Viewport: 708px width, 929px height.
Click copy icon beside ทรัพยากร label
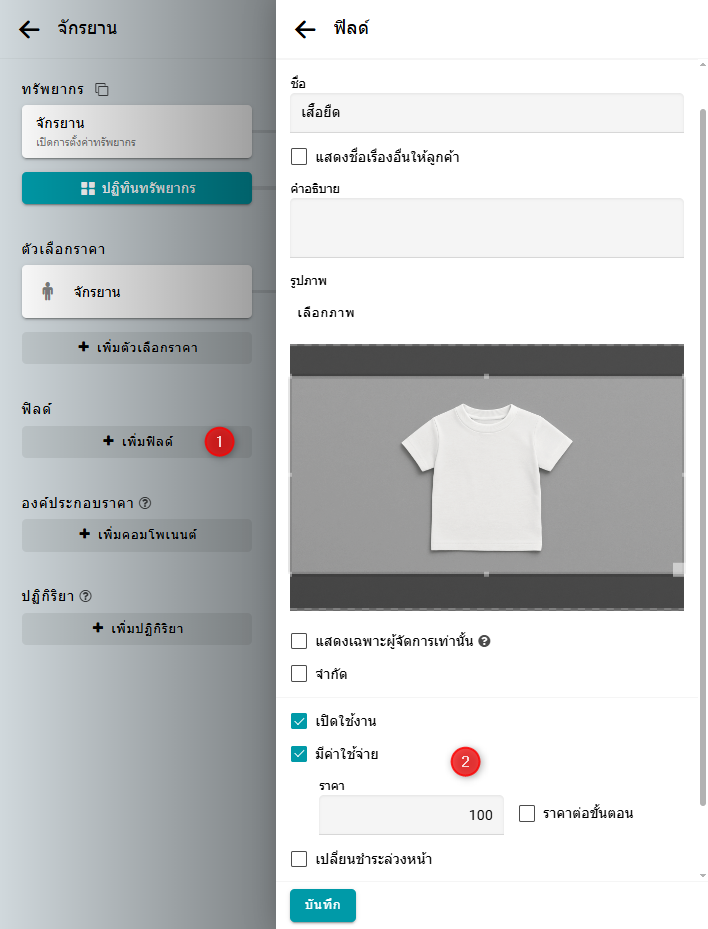[102, 90]
